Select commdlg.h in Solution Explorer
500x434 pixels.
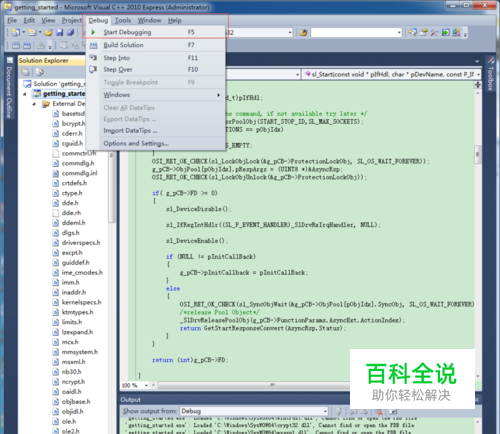(73, 163)
